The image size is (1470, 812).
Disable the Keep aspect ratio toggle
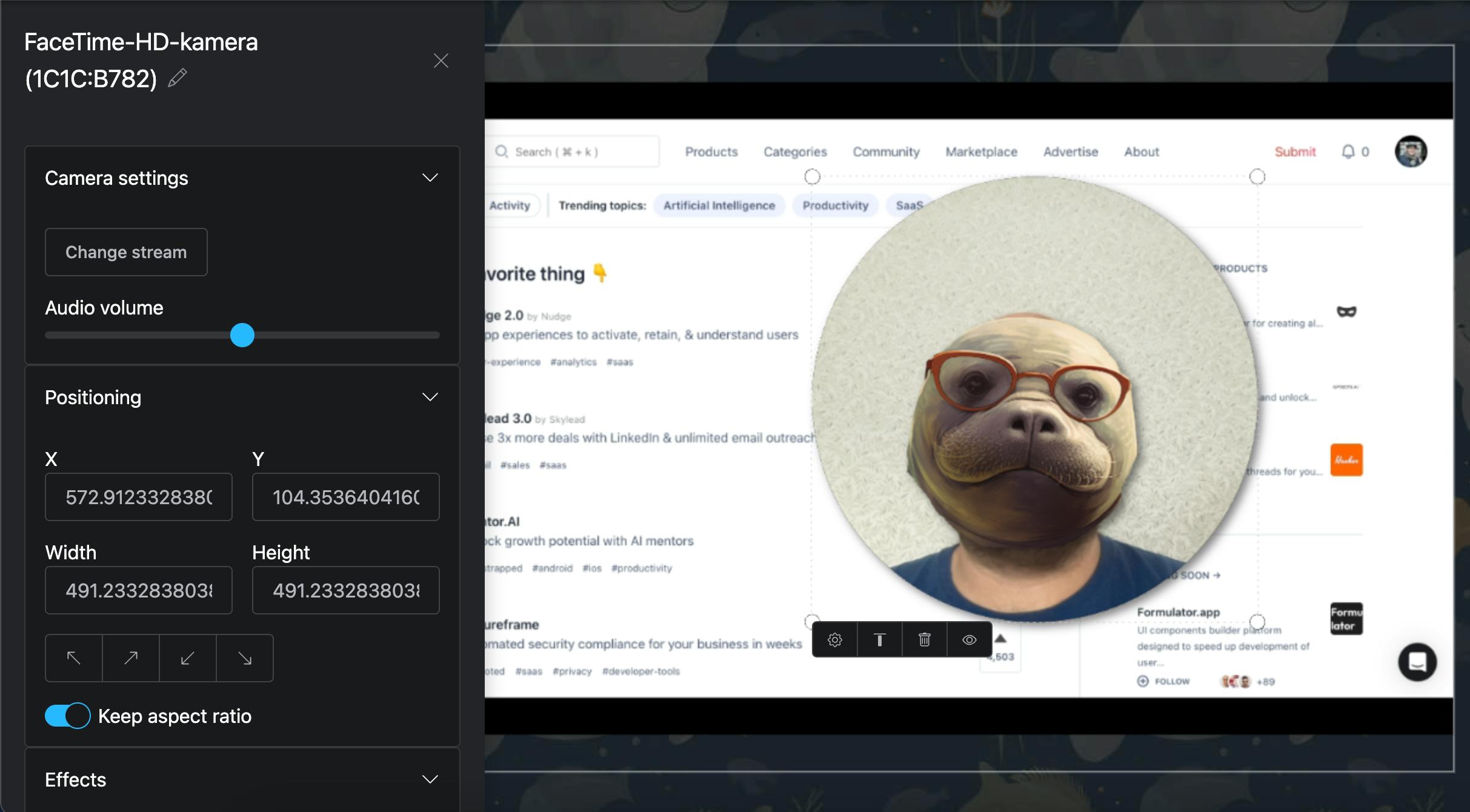tap(68, 716)
